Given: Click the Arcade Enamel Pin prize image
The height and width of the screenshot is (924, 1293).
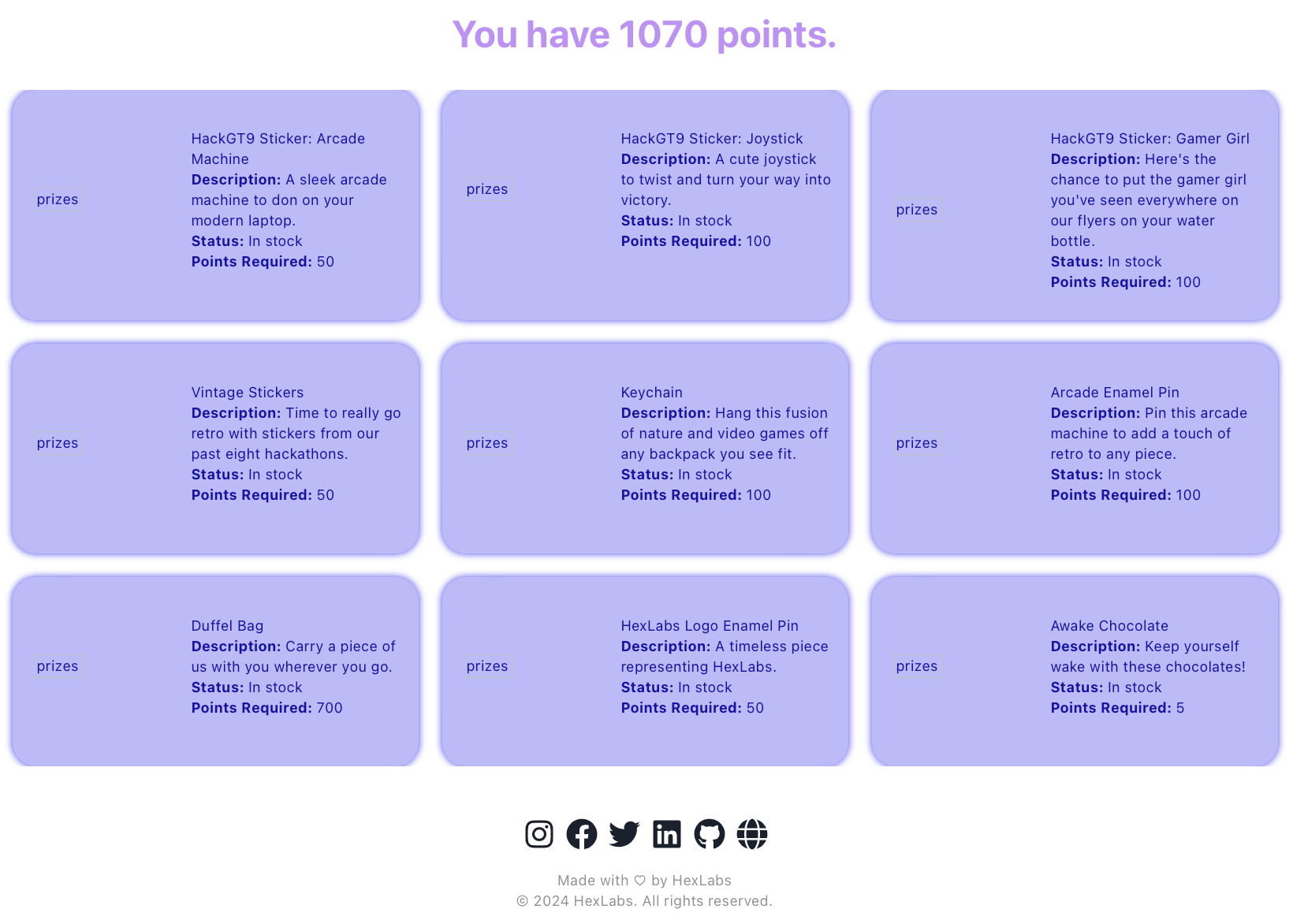Looking at the screenshot, I should point(918,443).
